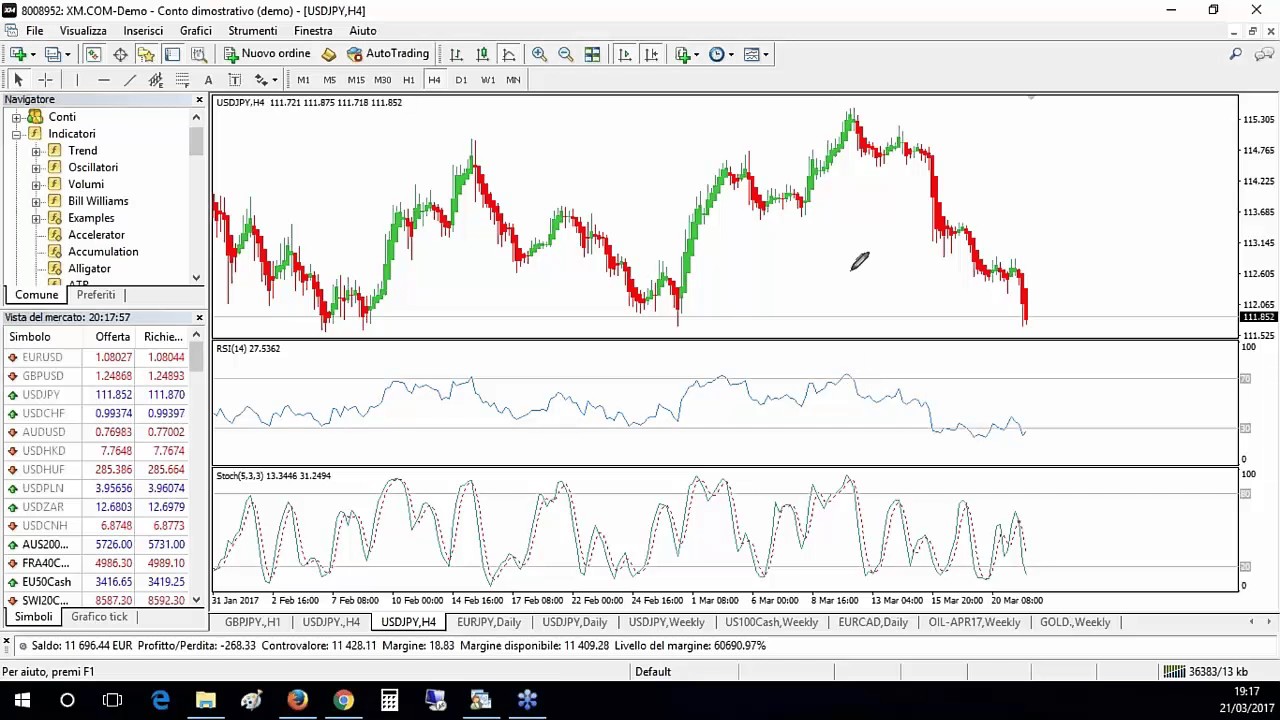Viewport: 1280px width, 720px height.
Task: Select the text label tool
Action: (x=234, y=80)
